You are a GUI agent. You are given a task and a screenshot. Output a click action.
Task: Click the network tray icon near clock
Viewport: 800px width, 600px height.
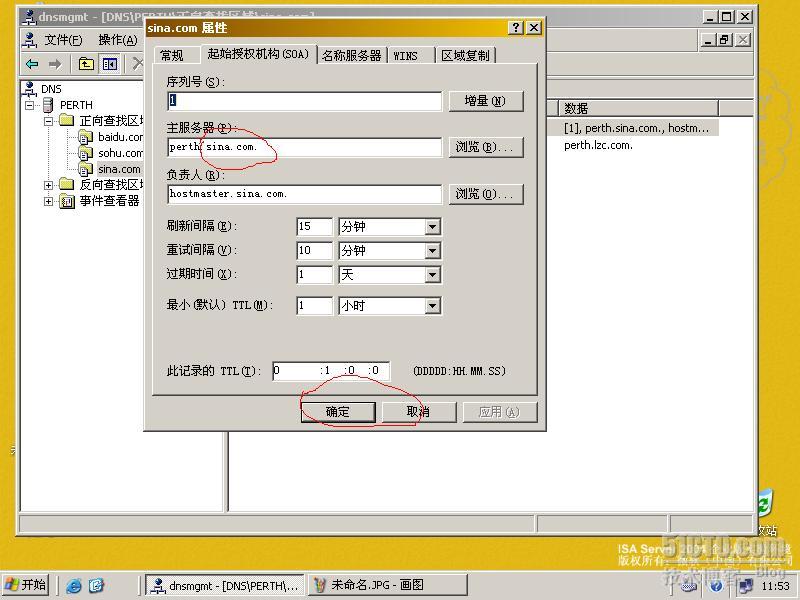(745, 586)
